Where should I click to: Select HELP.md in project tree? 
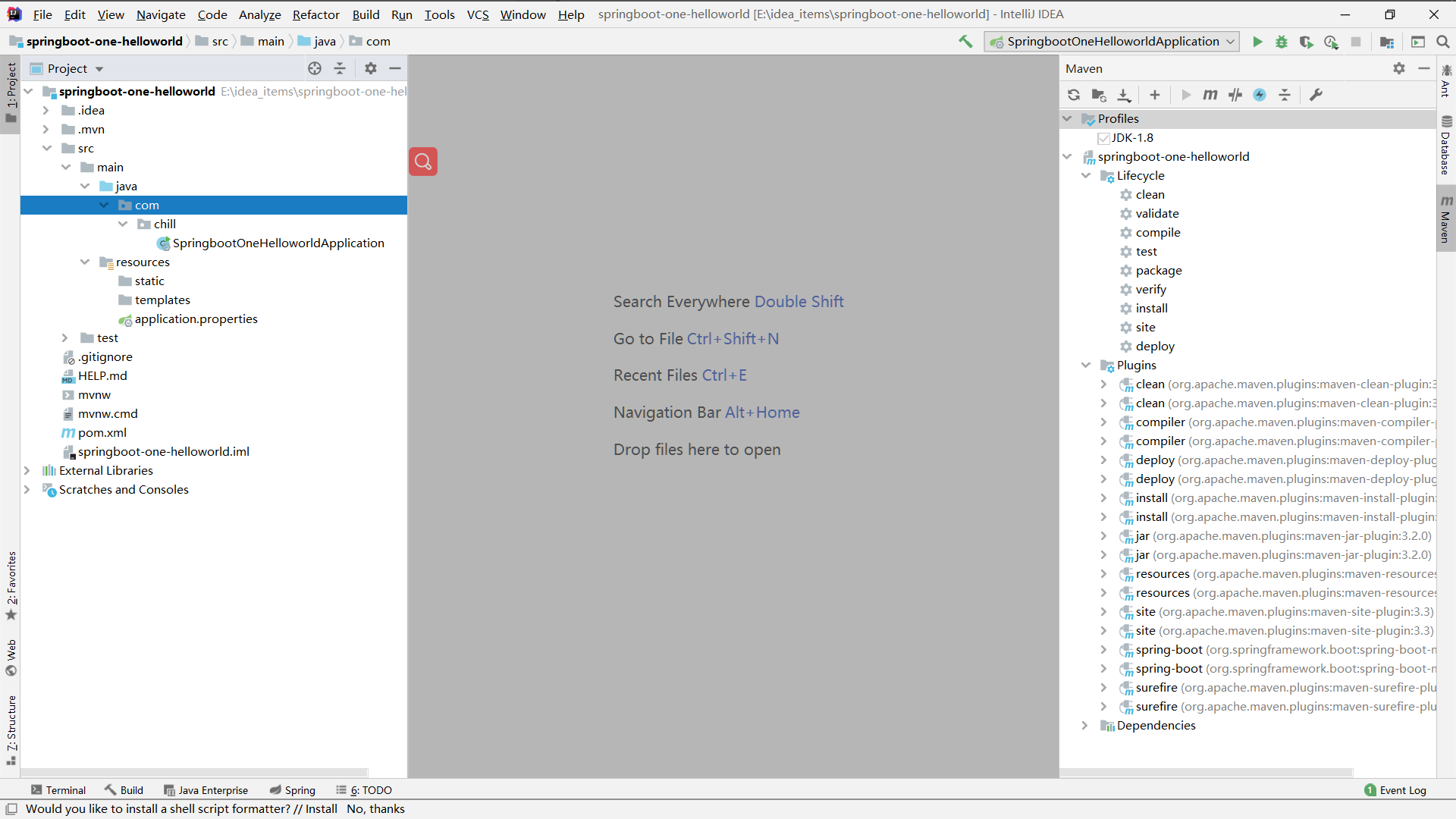(x=102, y=375)
